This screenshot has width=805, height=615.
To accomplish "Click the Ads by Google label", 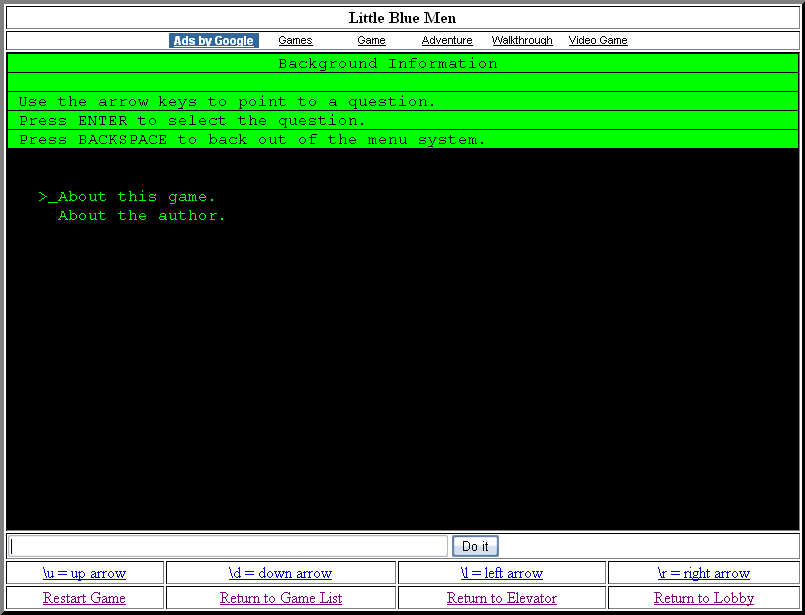I will coord(213,41).
